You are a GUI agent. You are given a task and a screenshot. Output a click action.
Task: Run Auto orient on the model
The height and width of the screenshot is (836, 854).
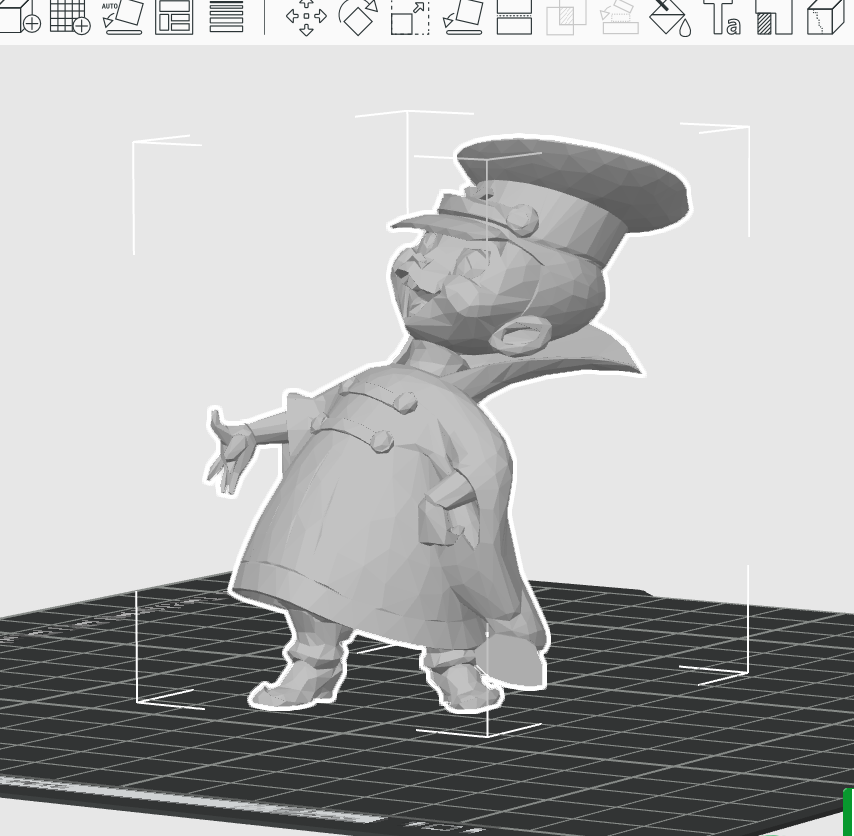pyautogui.click(x=123, y=17)
